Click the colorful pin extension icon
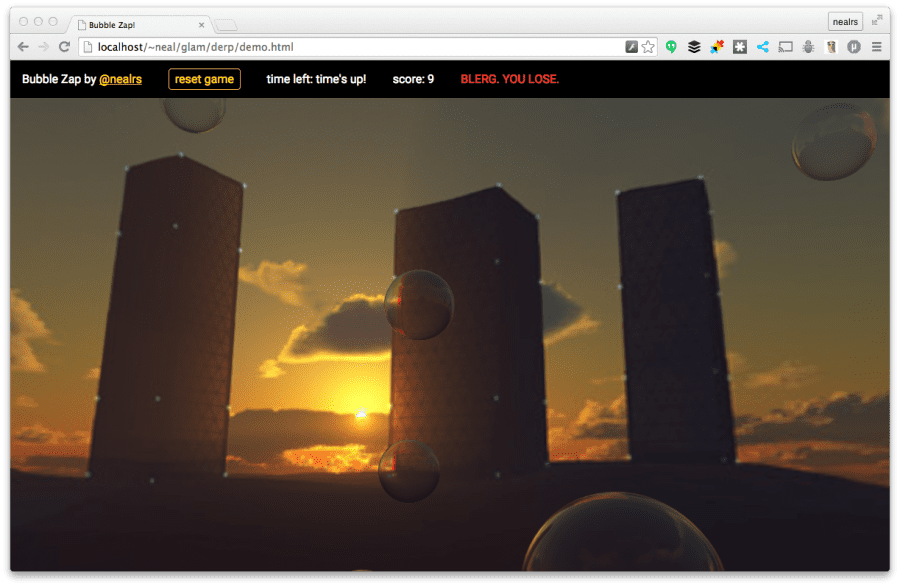900x586 pixels. (717, 47)
